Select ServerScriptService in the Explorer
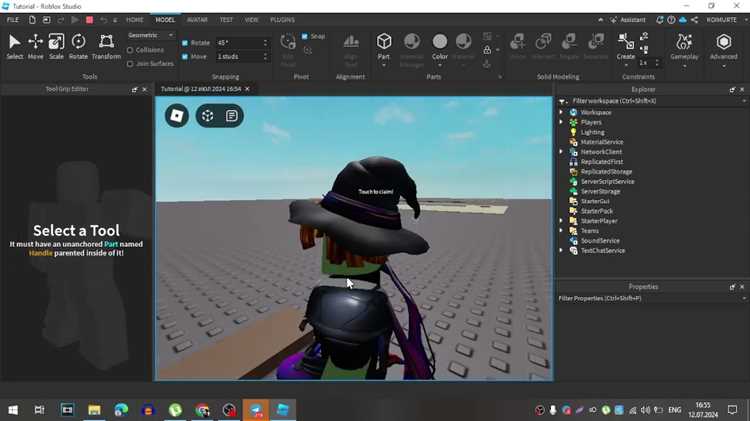750x421 pixels. 607,181
